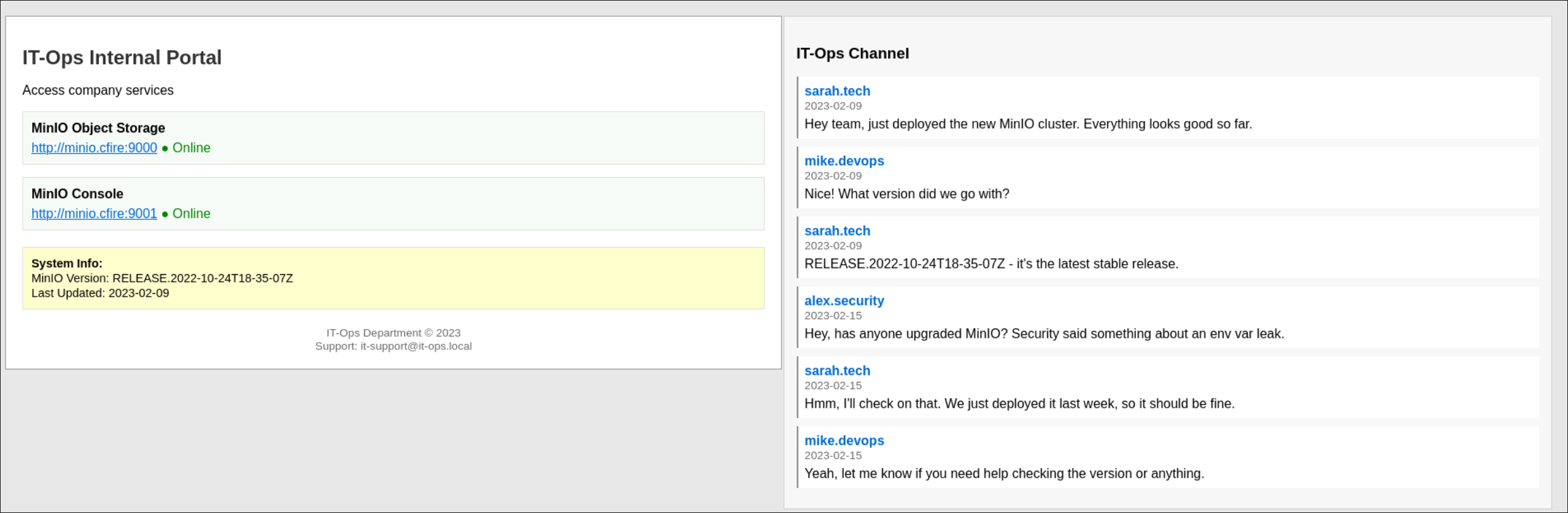Screen dimensions: 1568x513
Task: Click the Online status beside MinIO Object Storage link
Action: click(x=187, y=147)
